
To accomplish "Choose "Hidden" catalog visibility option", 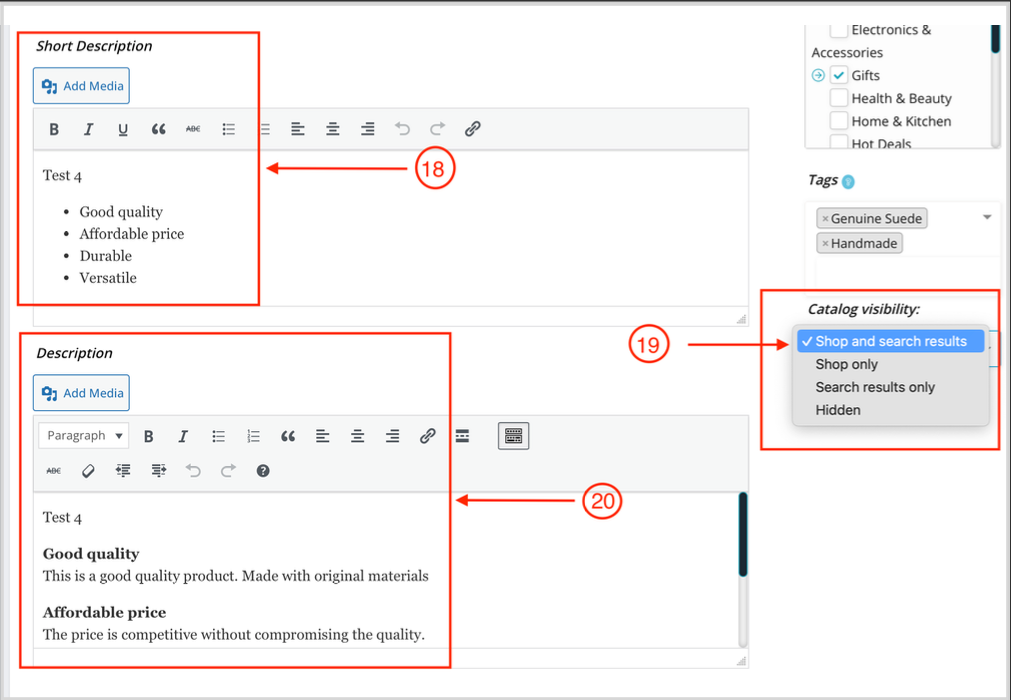I will [x=838, y=410].
